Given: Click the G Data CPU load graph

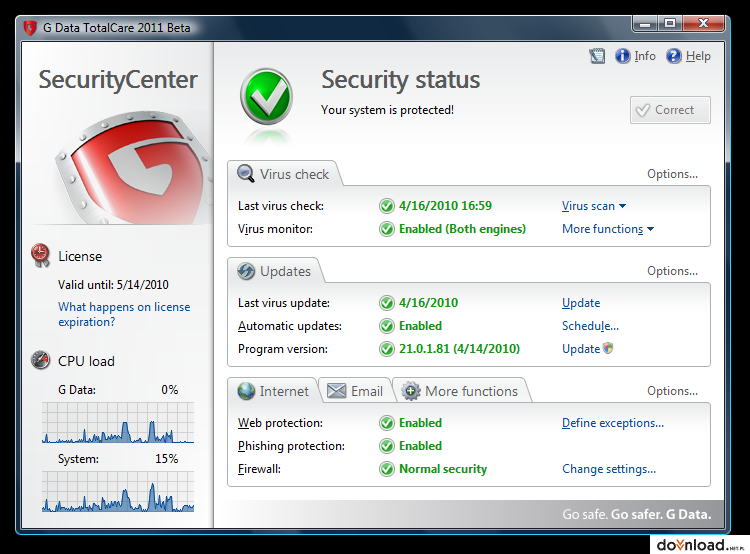Looking at the screenshot, I should [118, 422].
